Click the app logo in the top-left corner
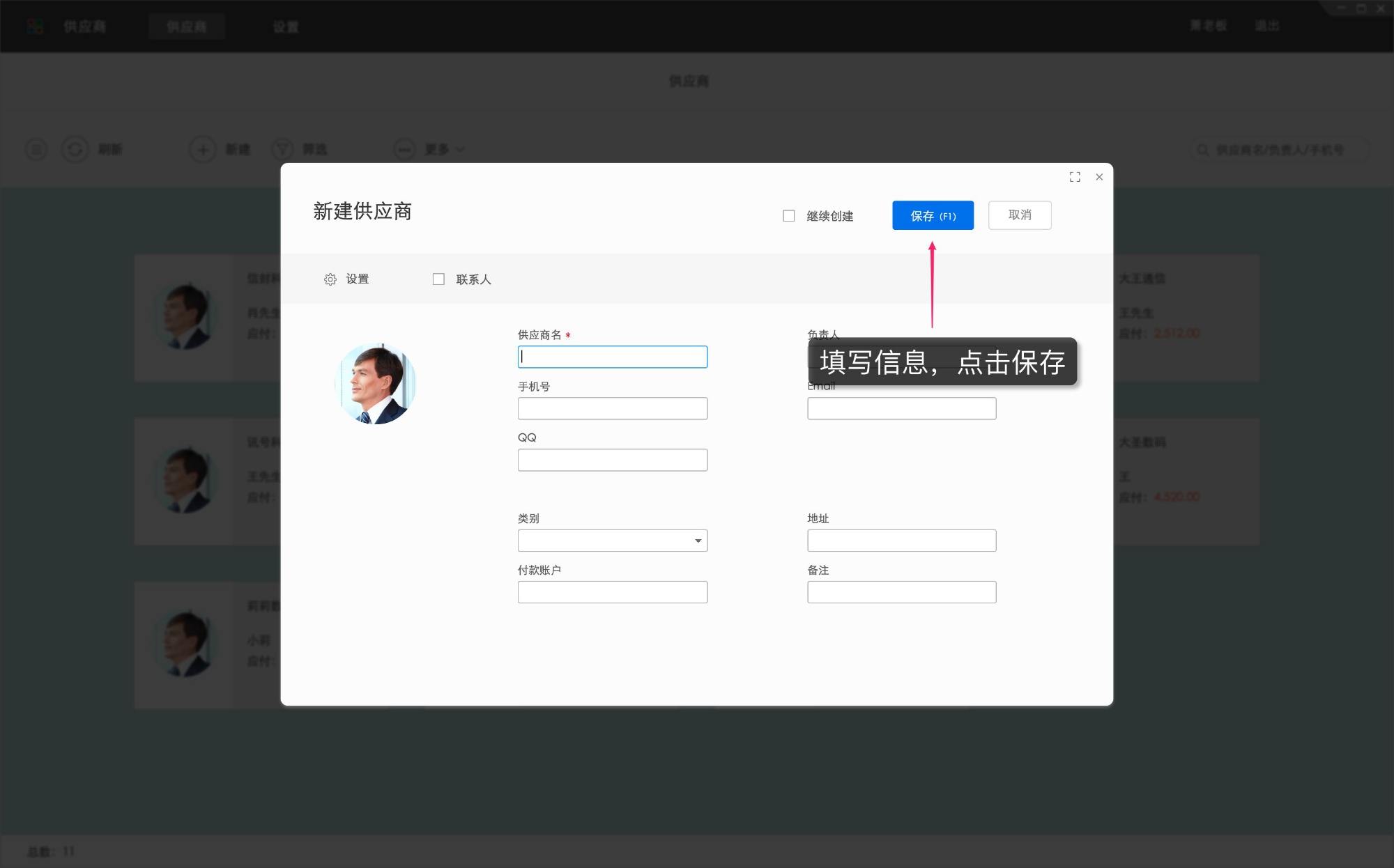Viewport: 1394px width, 868px height. click(x=36, y=26)
